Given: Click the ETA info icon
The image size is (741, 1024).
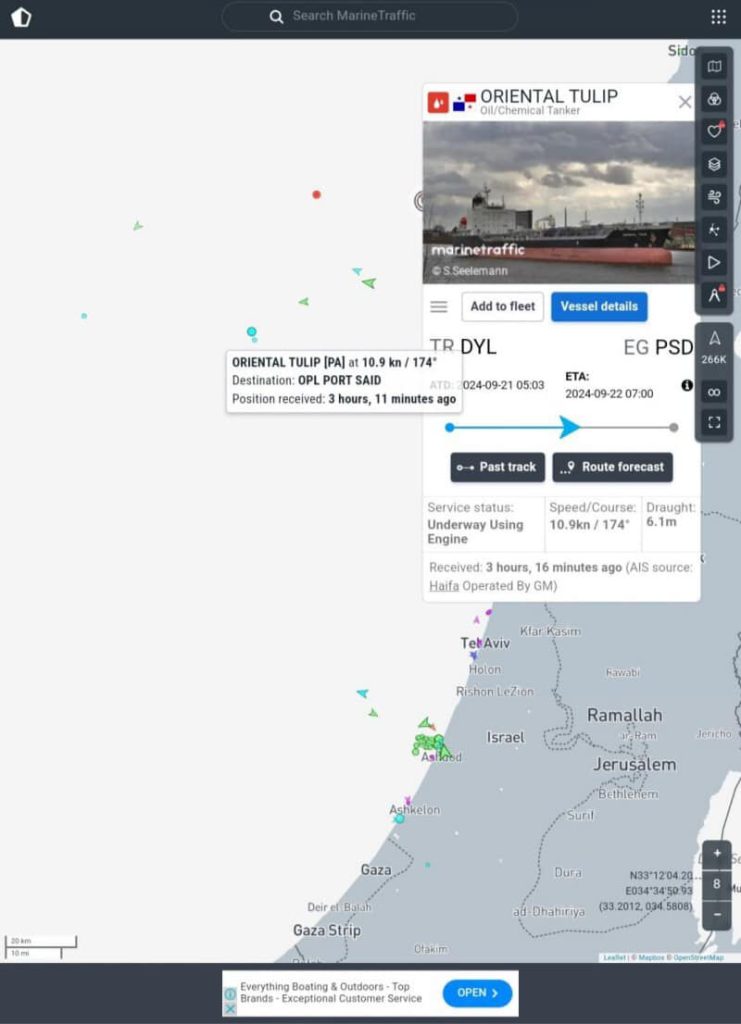Looking at the screenshot, I should [x=687, y=385].
